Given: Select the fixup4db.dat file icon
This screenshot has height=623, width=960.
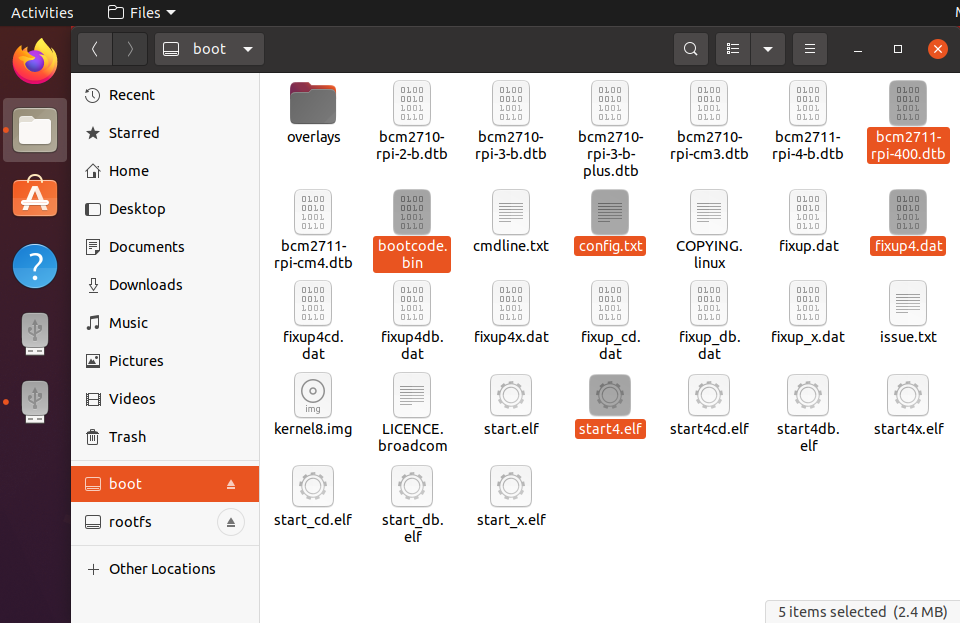Looking at the screenshot, I should 412,303.
